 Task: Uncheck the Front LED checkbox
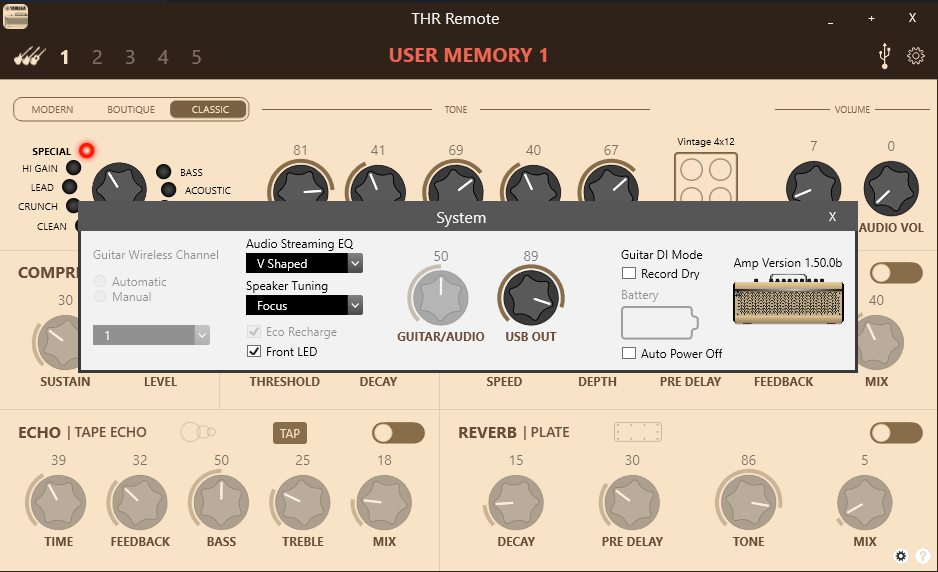pos(254,351)
